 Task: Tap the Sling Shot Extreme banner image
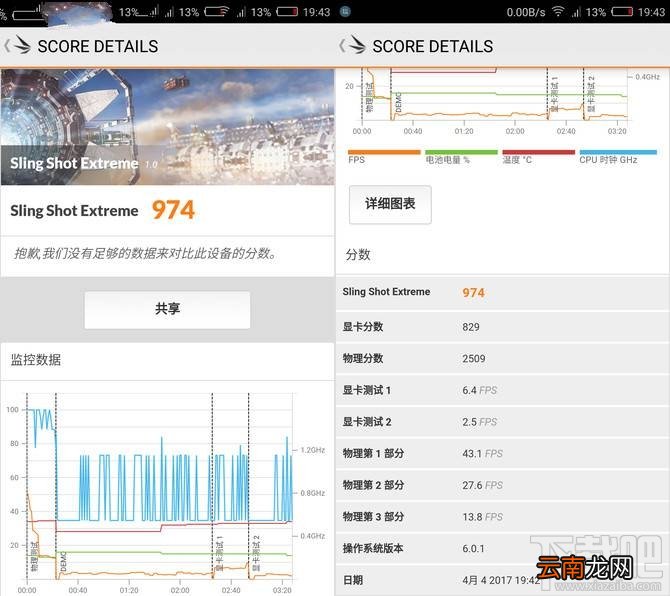pos(167,127)
